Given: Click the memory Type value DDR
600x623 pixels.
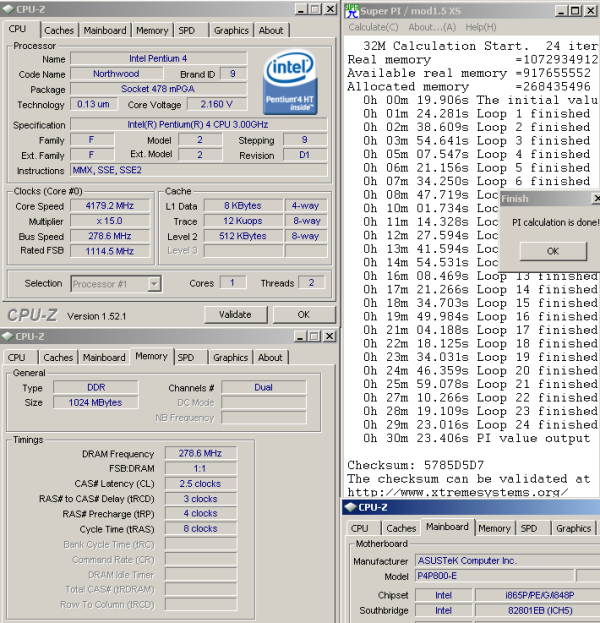Looking at the screenshot, I should click(96, 387).
